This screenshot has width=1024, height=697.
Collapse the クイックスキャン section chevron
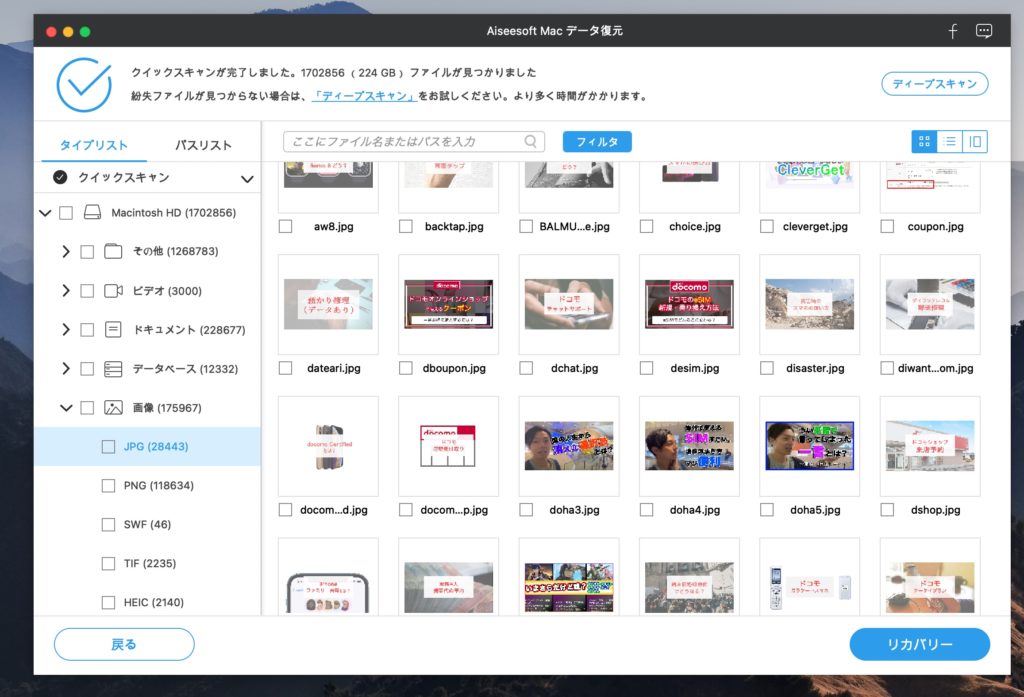pos(247,178)
